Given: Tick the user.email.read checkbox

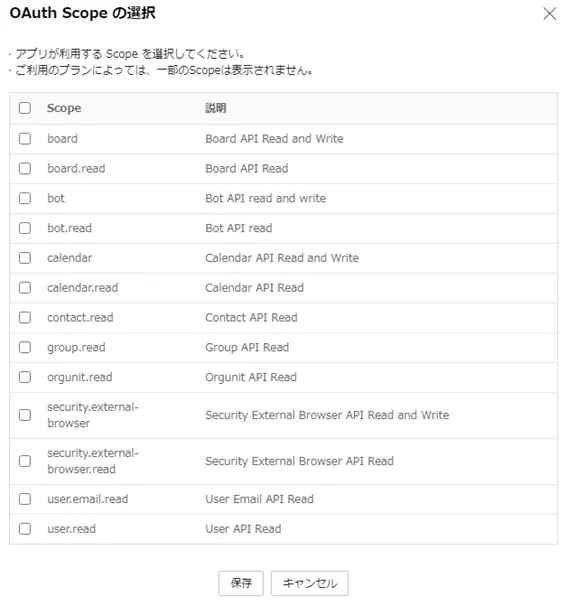Looking at the screenshot, I should pyautogui.click(x=25, y=499).
